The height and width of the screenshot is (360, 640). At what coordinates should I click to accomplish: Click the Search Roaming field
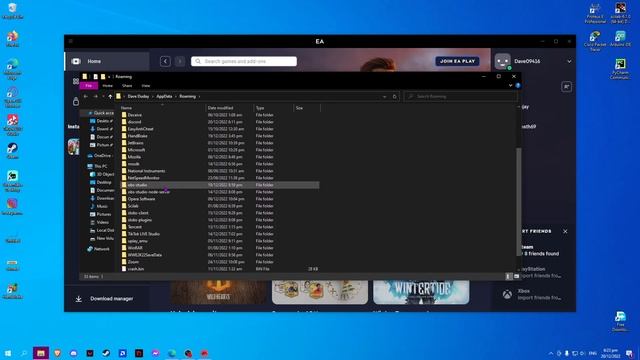pos(461,97)
